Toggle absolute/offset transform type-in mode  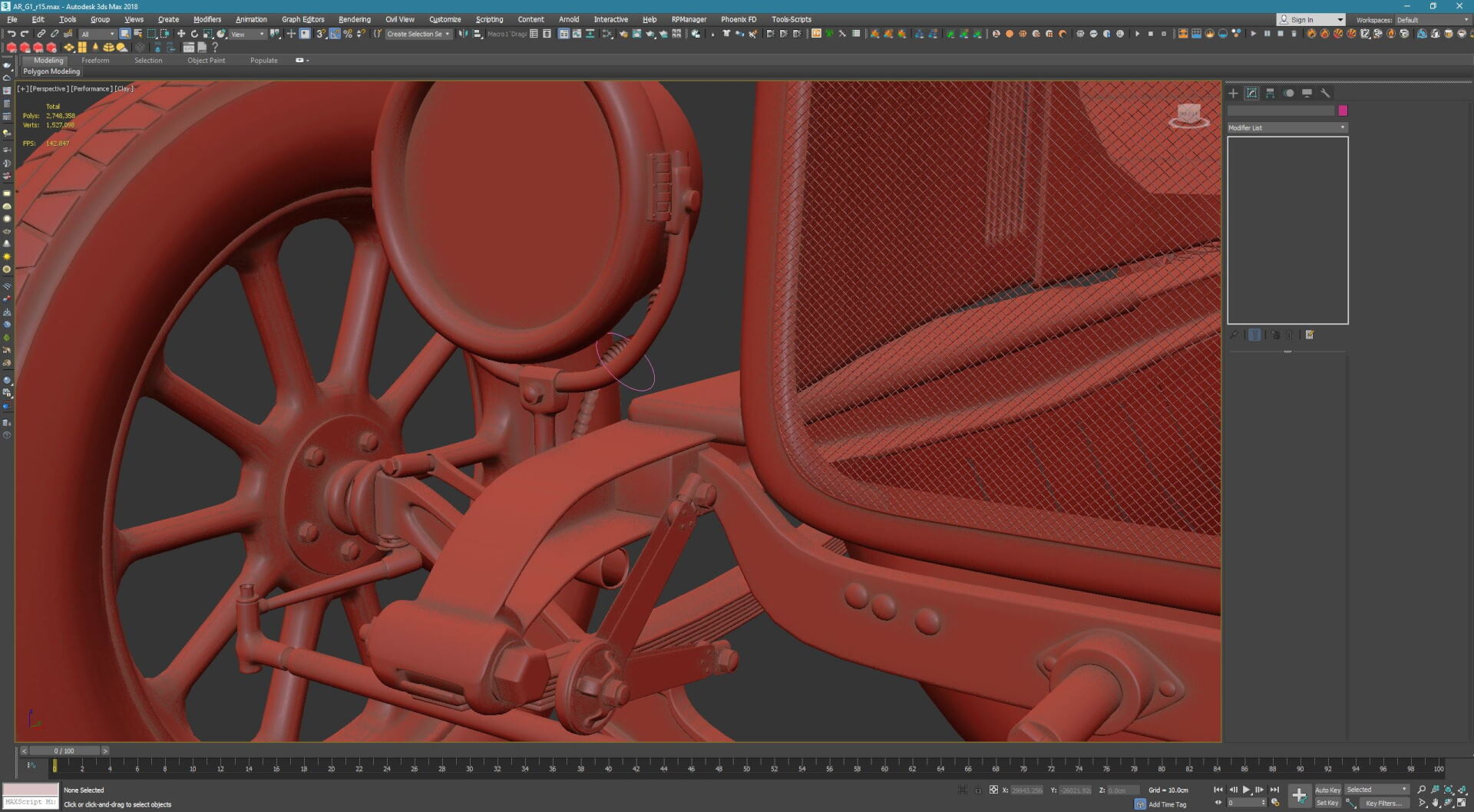[993, 790]
